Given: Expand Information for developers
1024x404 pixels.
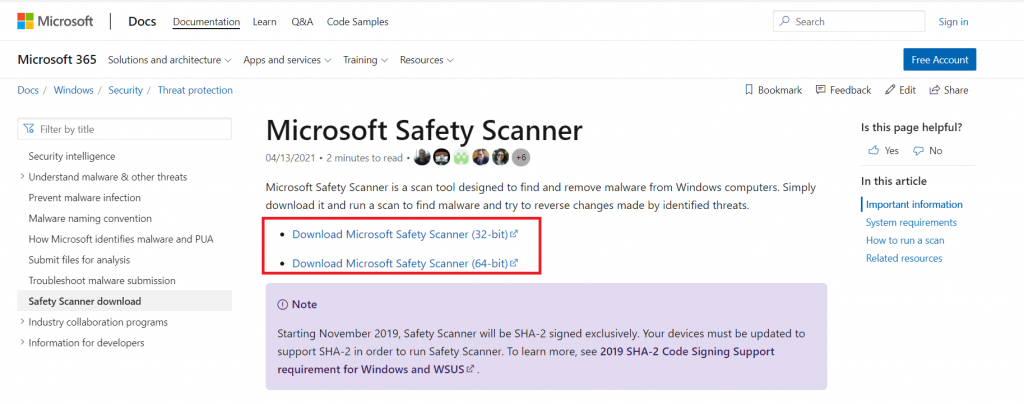Looking at the screenshot, I should point(22,342).
